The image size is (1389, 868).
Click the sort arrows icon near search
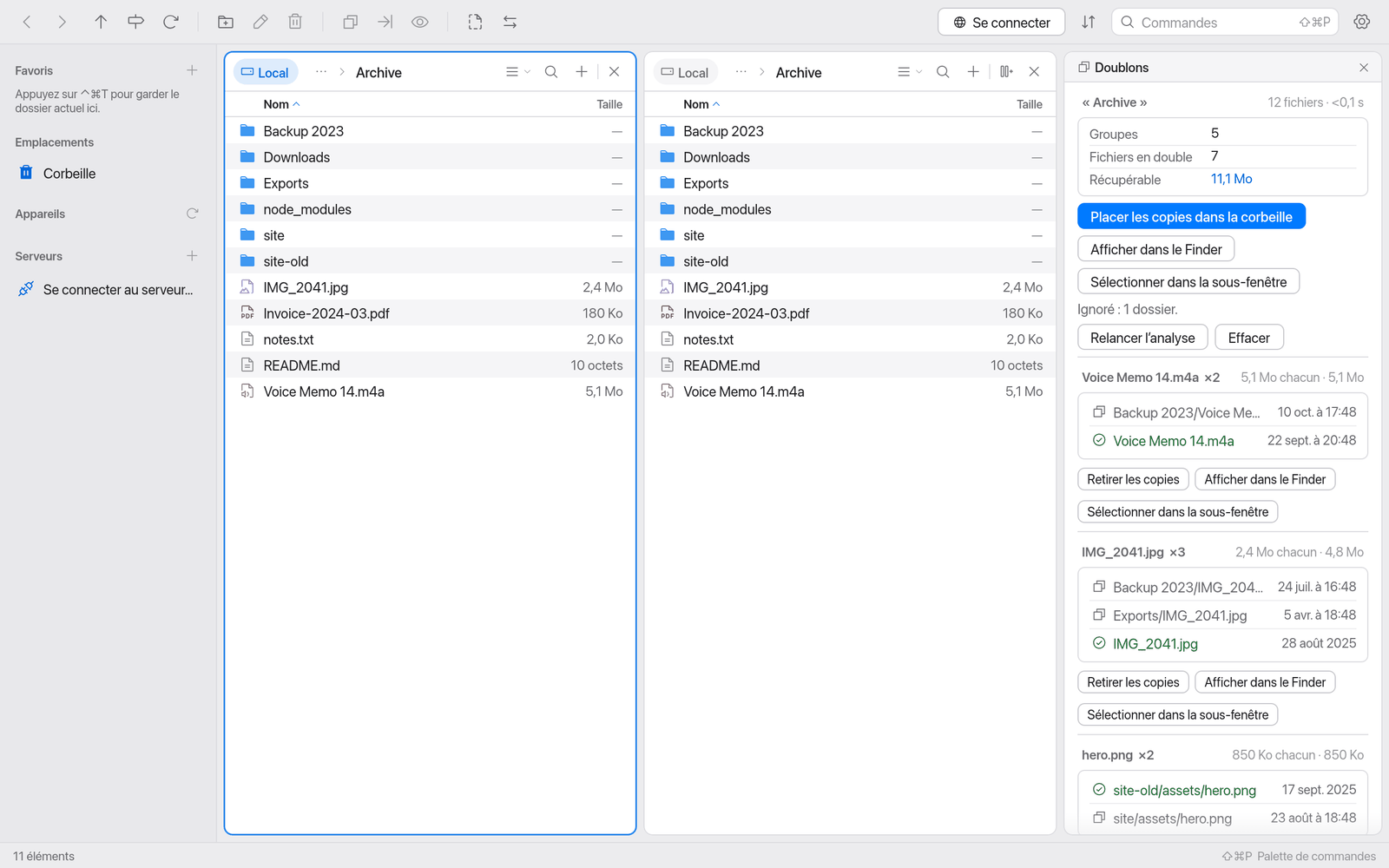[1089, 22]
